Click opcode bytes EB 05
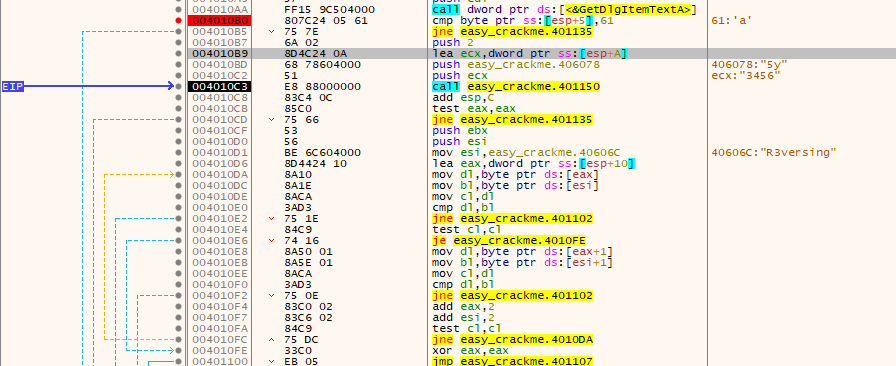896x366 pixels. tap(301, 361)
